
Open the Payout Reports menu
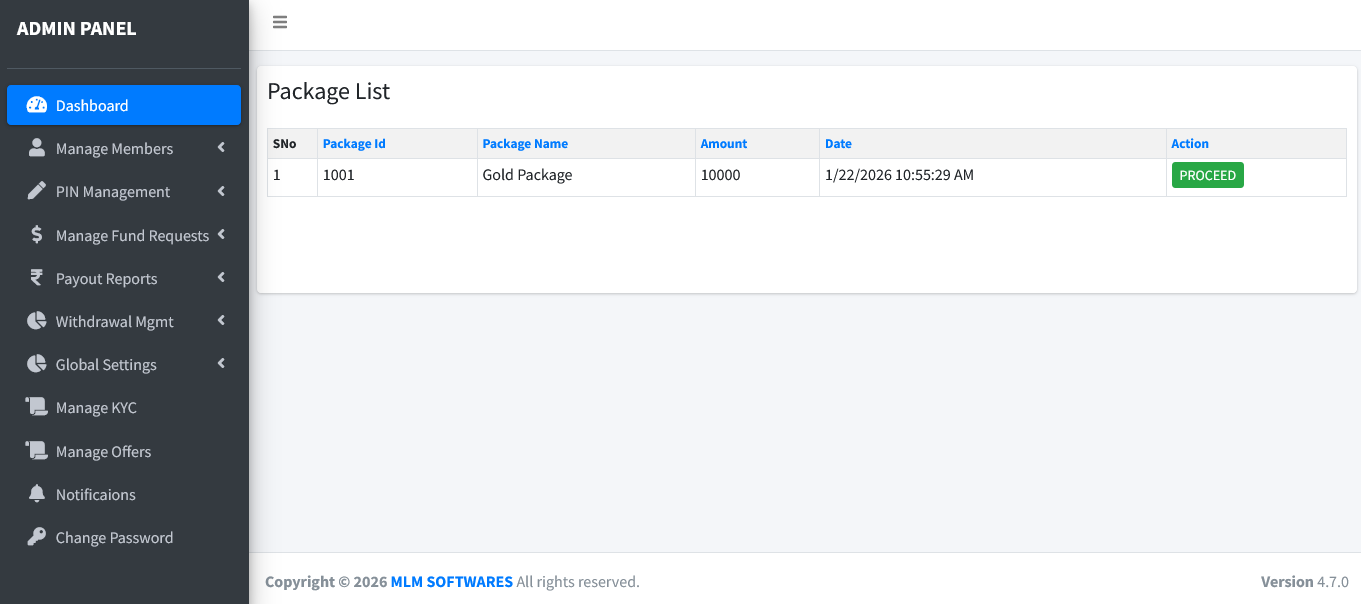pos(124,278)
